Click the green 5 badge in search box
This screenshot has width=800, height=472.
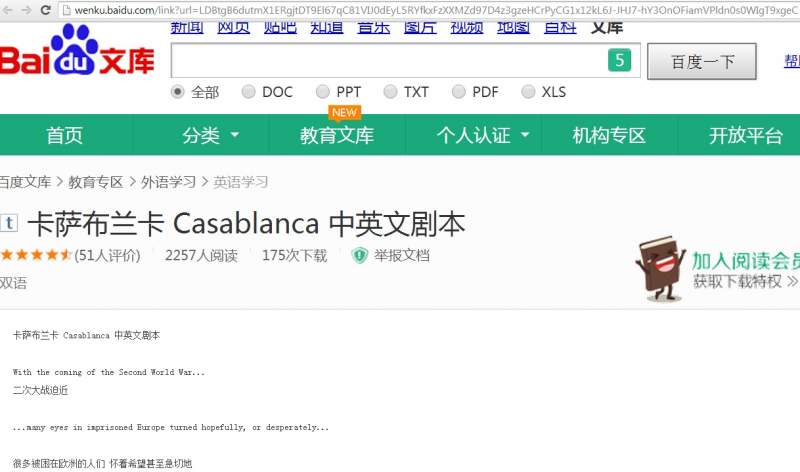coord(619,60)
